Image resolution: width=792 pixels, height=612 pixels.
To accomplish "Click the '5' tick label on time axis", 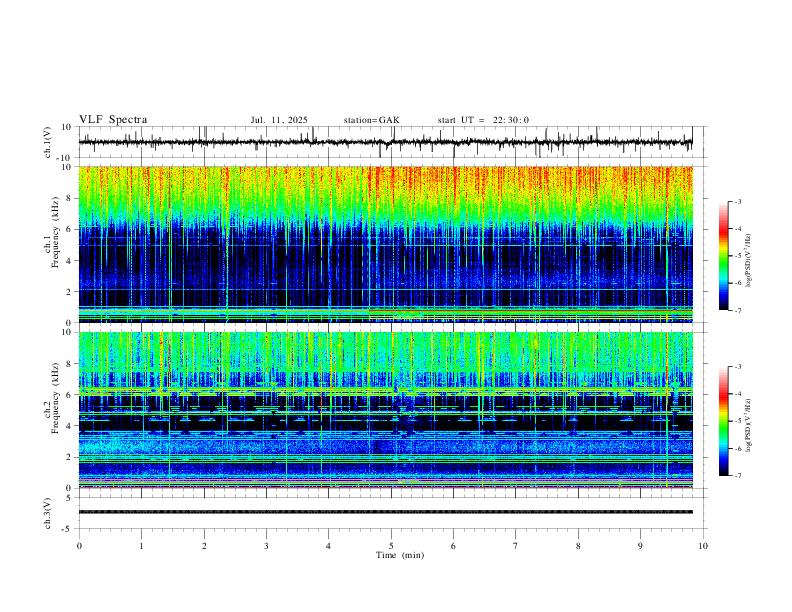I will 391,546.
